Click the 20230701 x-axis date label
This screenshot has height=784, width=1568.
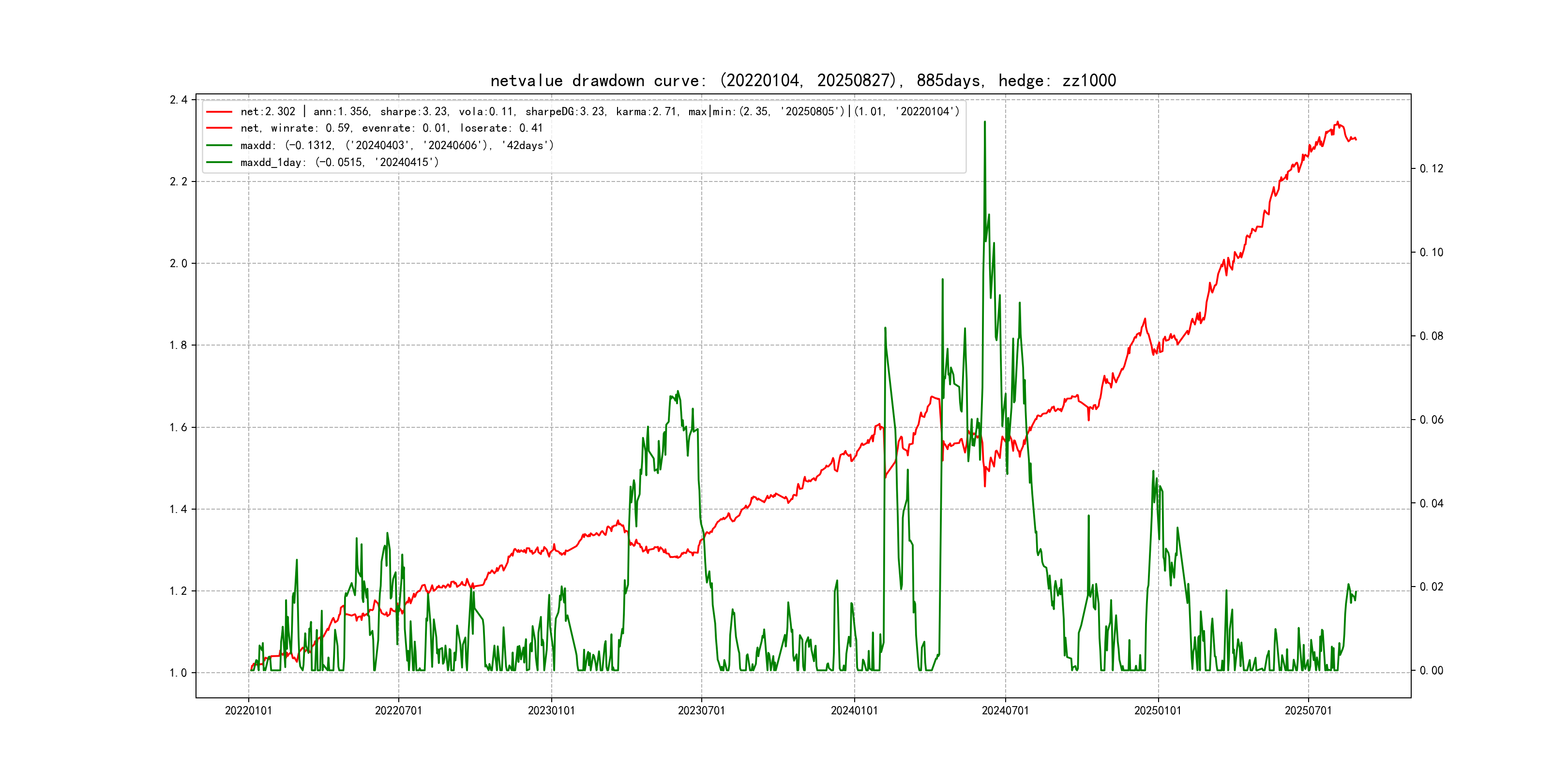point(701,710)
